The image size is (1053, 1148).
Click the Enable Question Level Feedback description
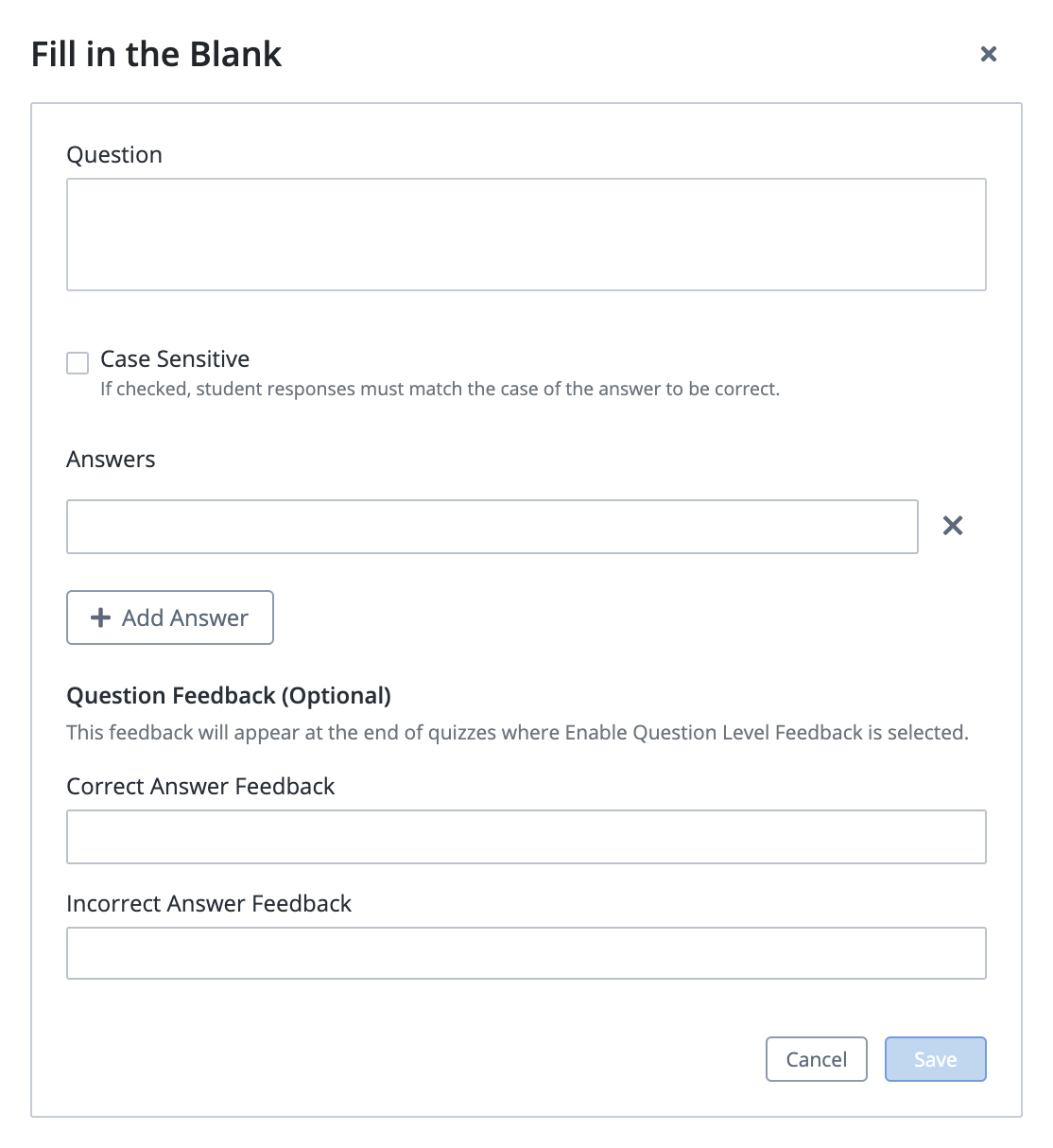(x=517, y=733)
